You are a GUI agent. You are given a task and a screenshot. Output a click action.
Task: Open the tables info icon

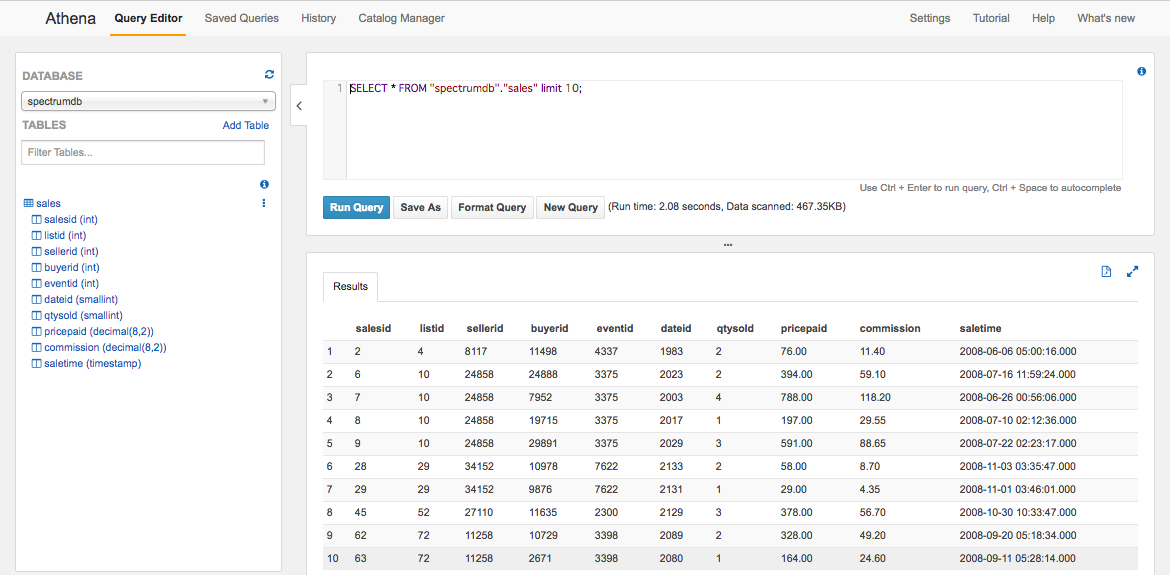pos(264,184)
